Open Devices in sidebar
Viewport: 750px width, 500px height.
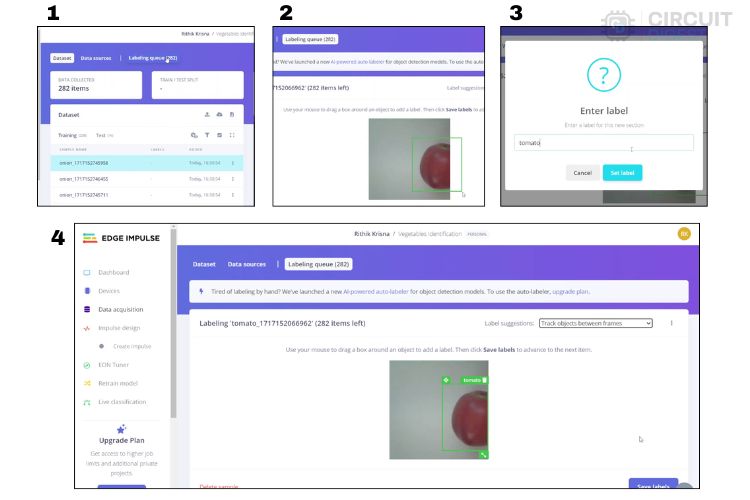109,291
